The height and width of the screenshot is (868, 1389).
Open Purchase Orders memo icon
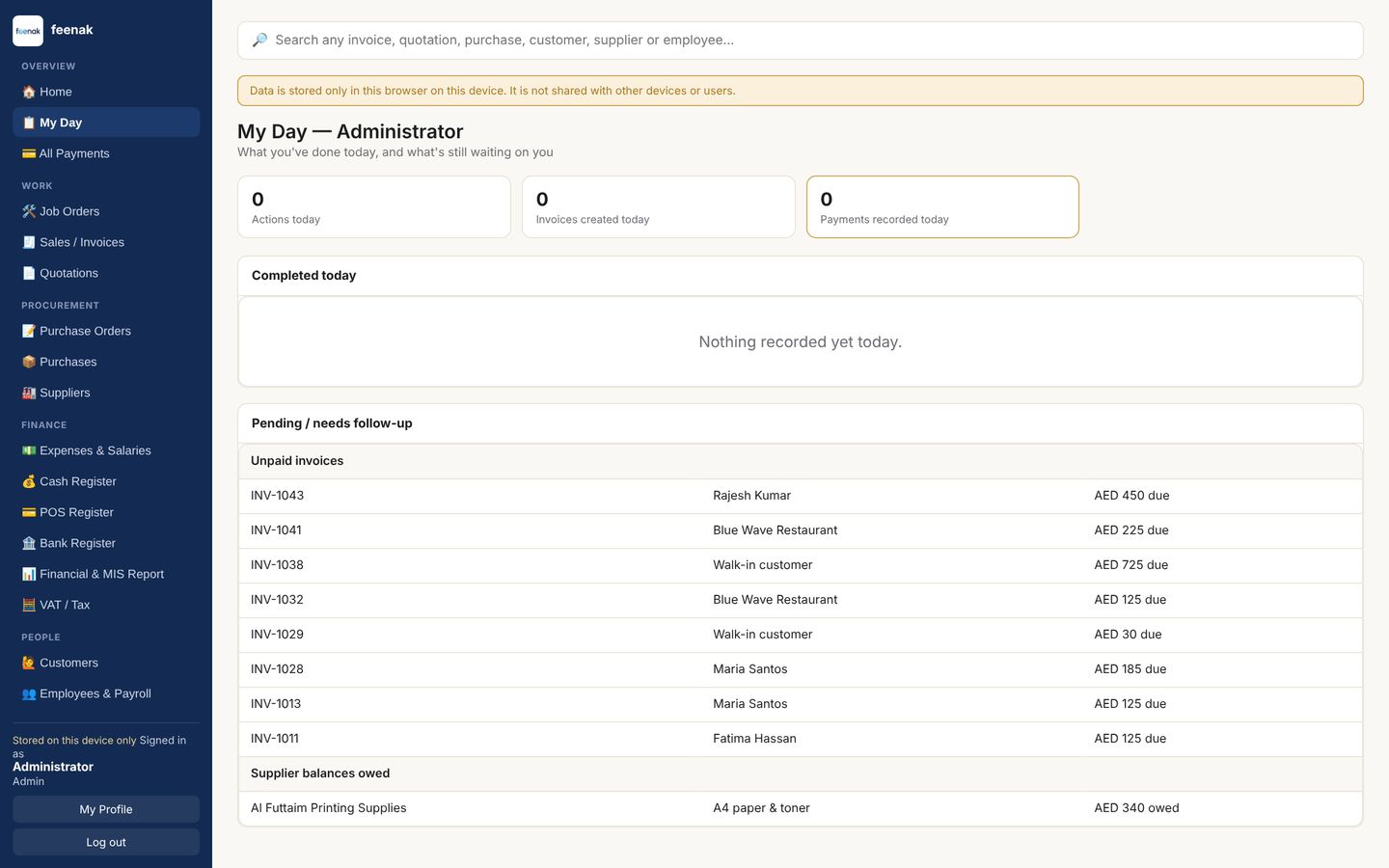coord(29,331)
